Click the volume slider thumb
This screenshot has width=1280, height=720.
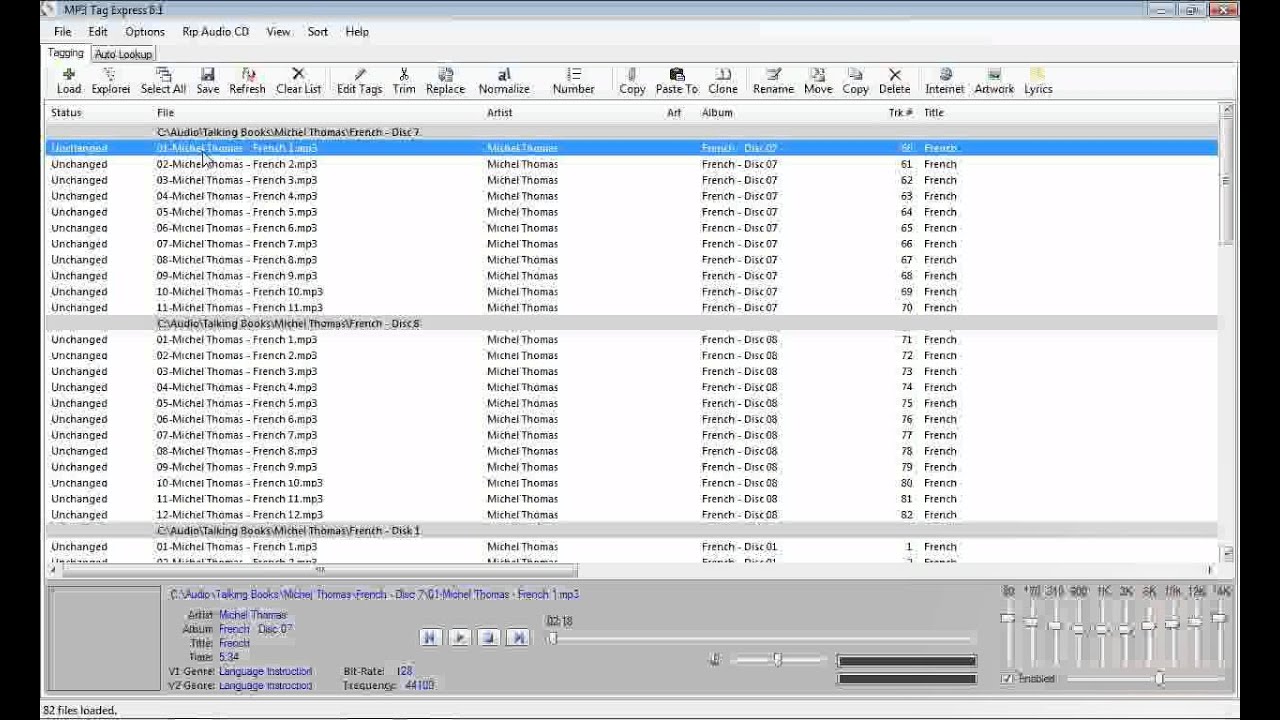[777, 660]
